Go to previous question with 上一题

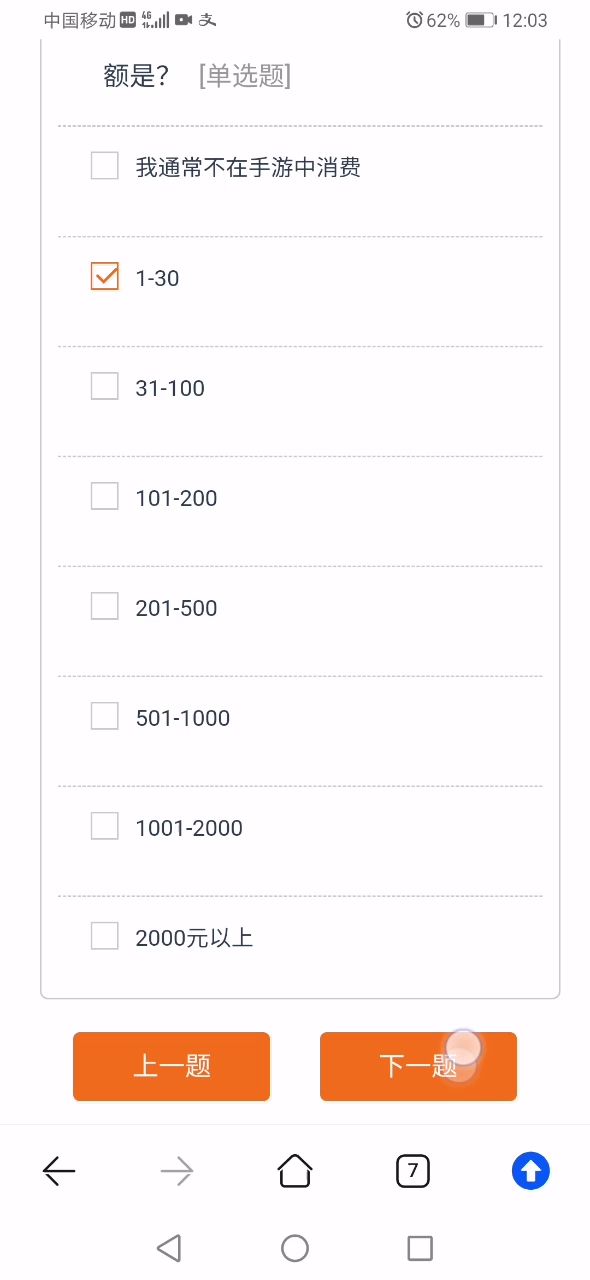171,1066
